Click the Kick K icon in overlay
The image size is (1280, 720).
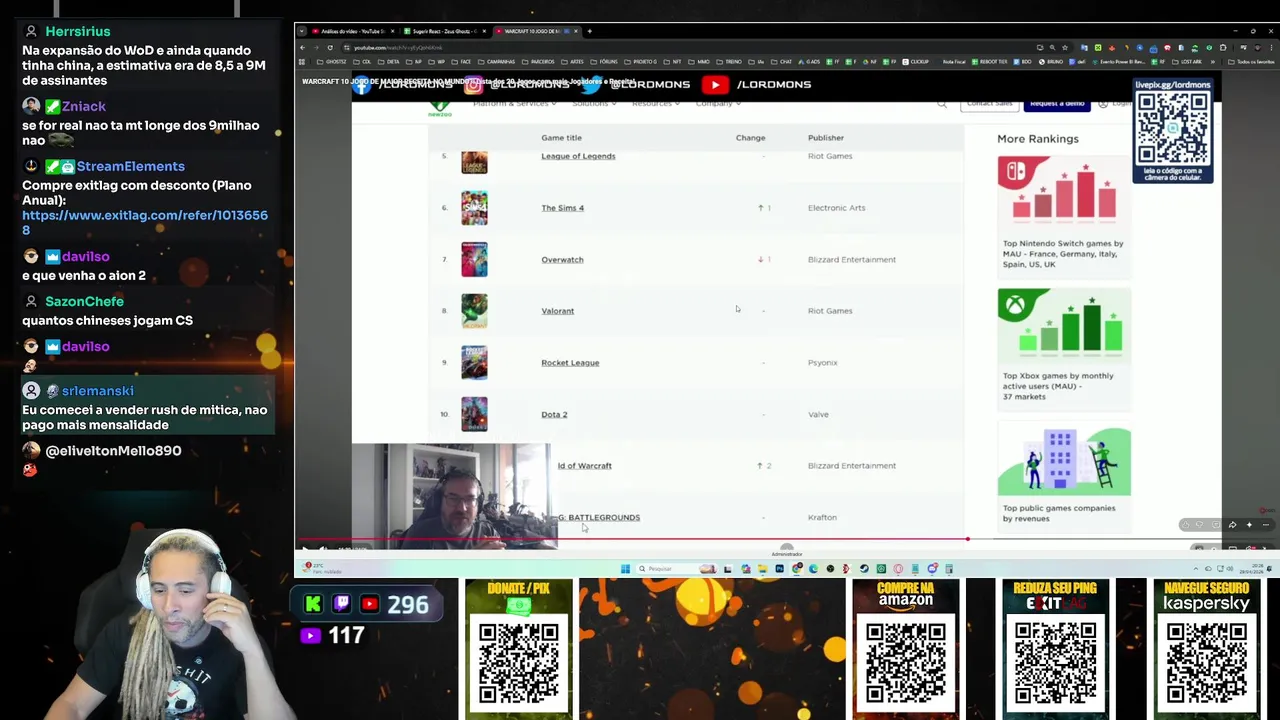(313, 604)
